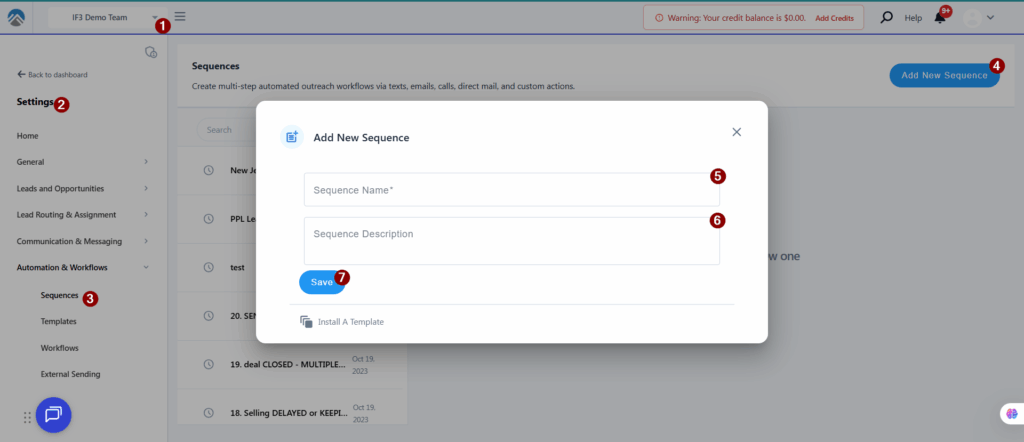
Task: Click the home logo icon at top-left
Action: [x=16, y=17]
